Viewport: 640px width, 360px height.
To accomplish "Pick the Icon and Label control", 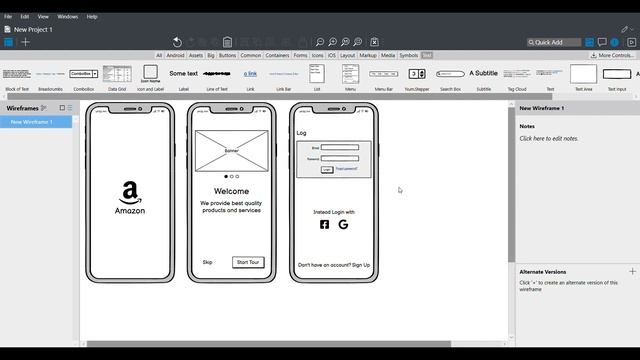I will tap(151, 77).
